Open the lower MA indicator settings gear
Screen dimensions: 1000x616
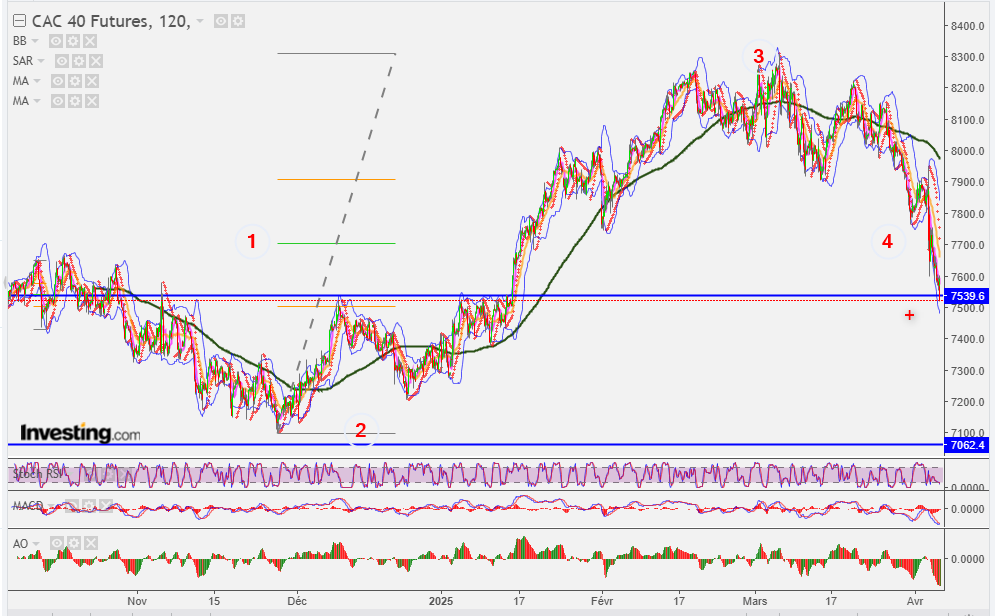click(x=75, y=101)
